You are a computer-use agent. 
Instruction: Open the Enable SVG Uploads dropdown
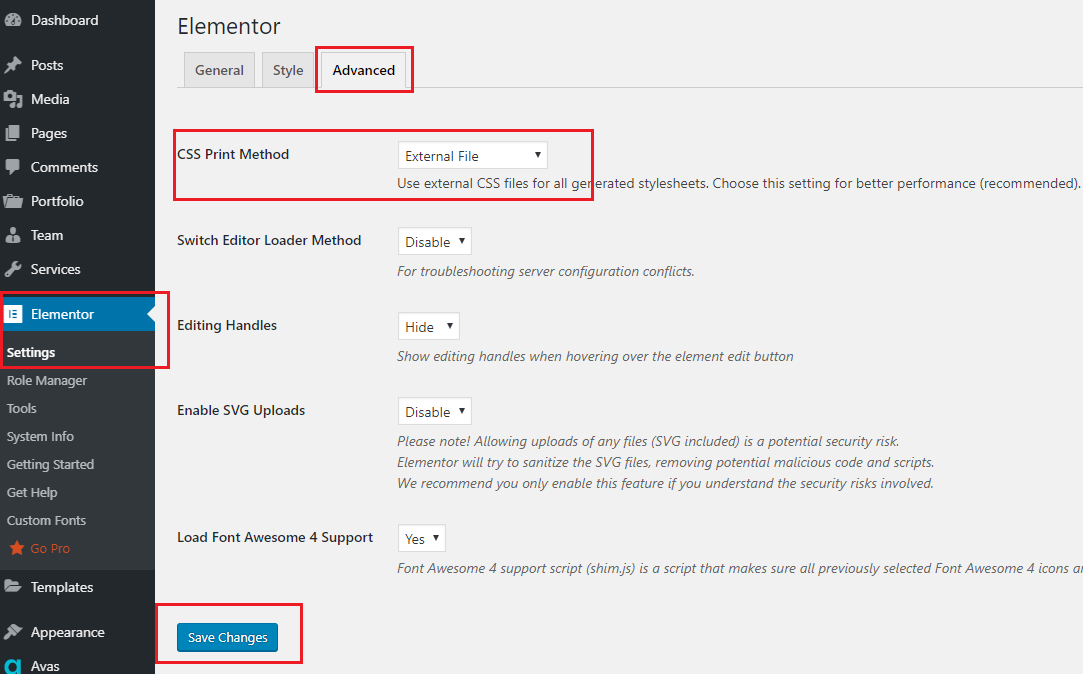(x=434, y=411)
